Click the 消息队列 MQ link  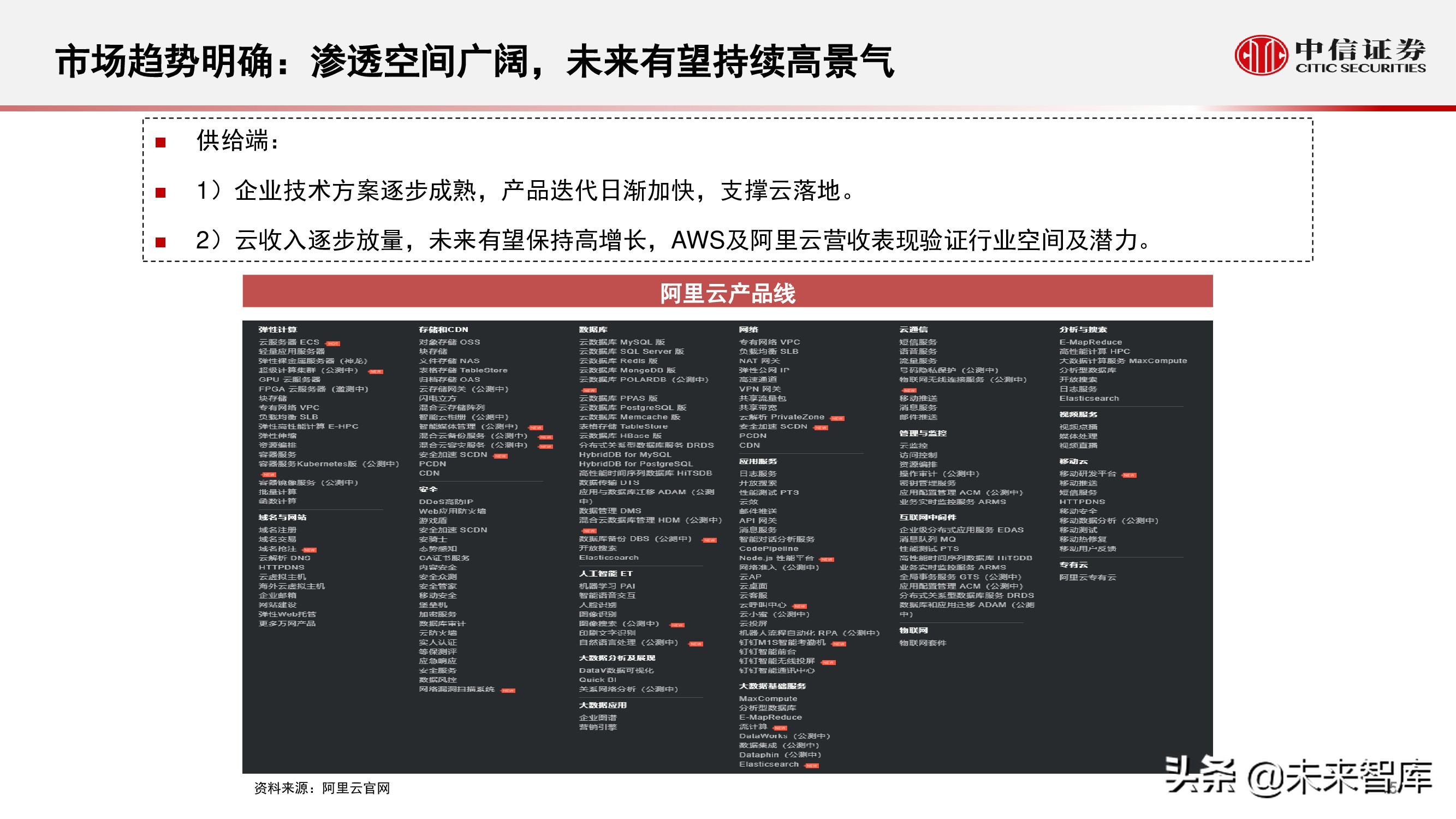(928, 539)
